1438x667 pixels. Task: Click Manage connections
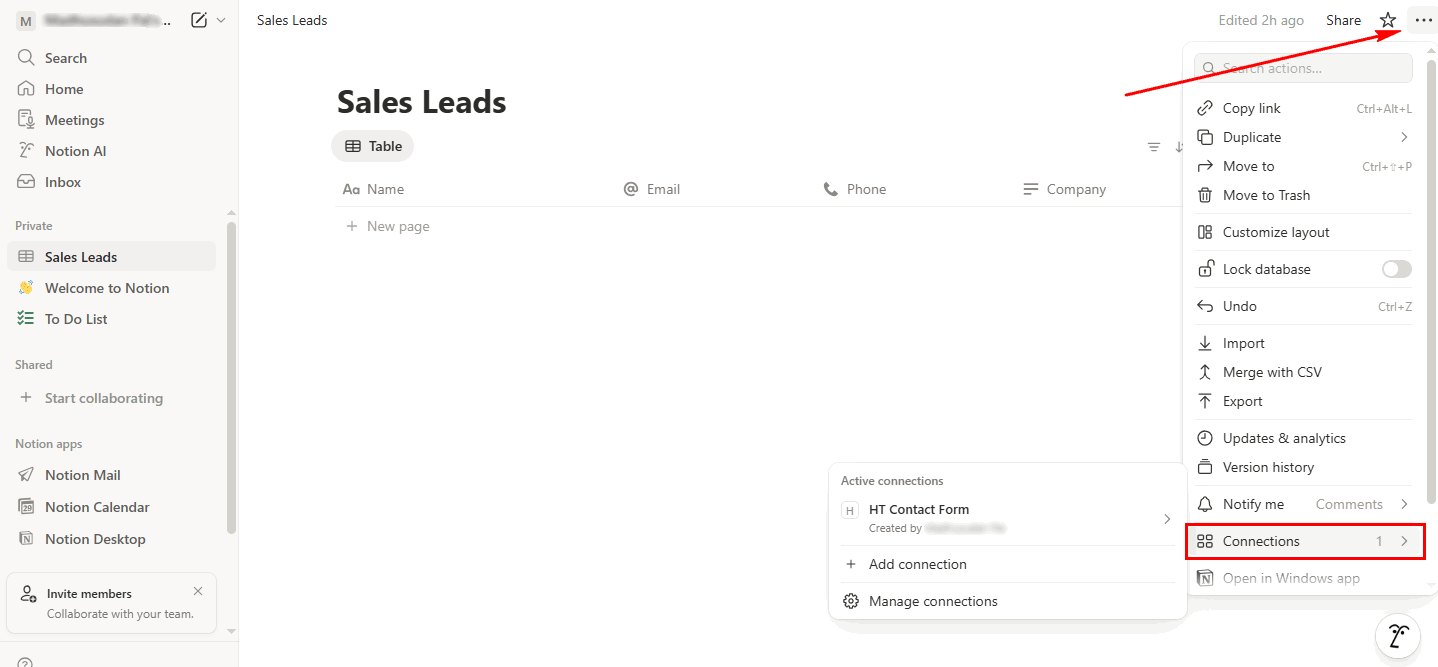click(x=932, y=601)
